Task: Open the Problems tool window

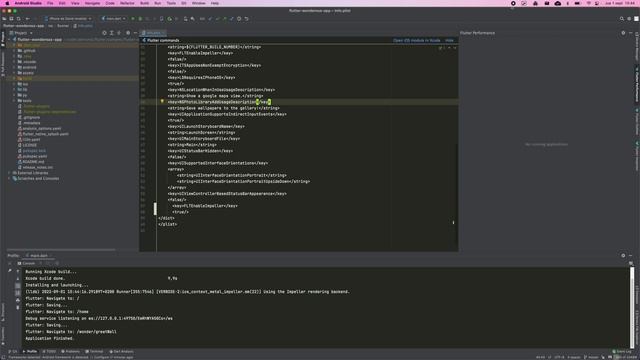Action: [x=70, y=351]
